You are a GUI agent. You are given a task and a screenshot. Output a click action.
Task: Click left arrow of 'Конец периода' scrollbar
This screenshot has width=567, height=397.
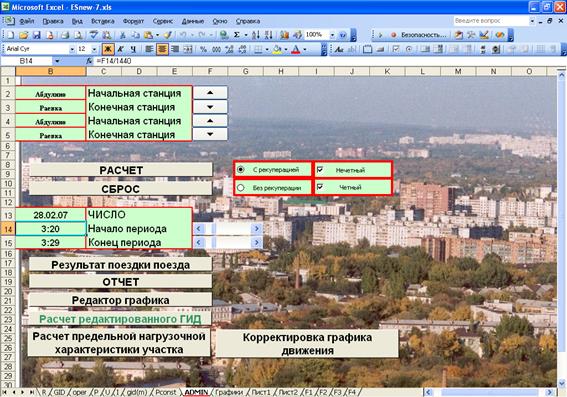(x=199, y=242)
